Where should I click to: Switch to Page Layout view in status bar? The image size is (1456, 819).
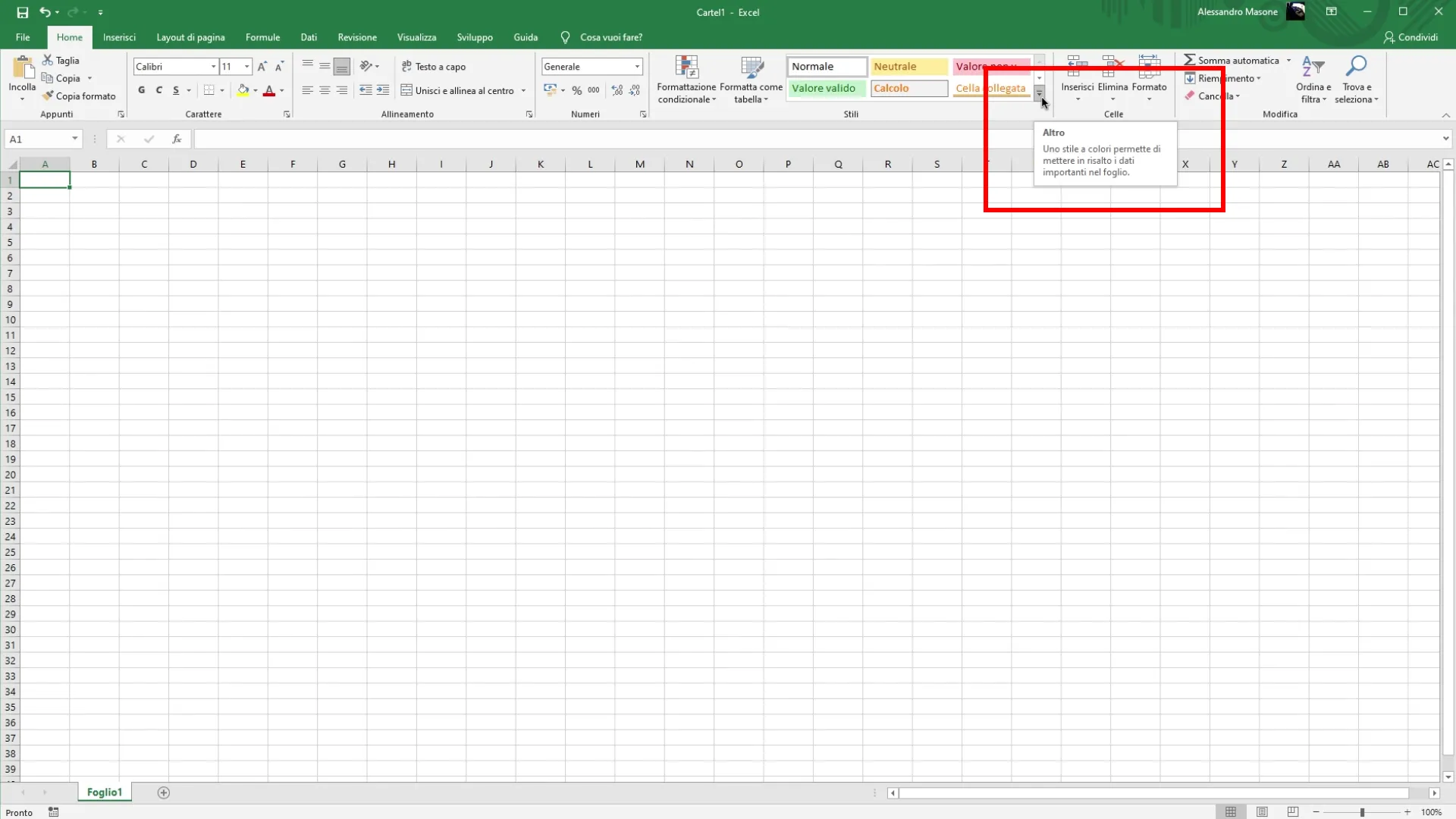(1262, 812)
